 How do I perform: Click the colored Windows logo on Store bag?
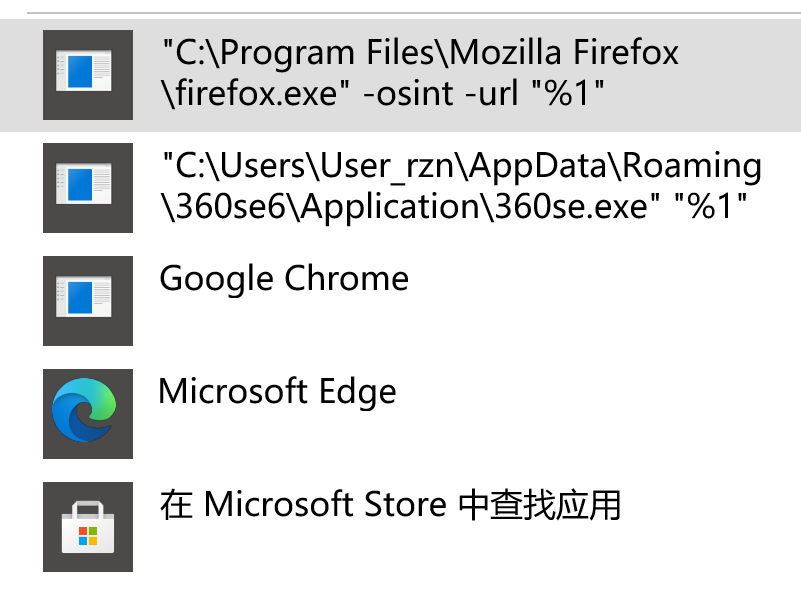(88, 536)
